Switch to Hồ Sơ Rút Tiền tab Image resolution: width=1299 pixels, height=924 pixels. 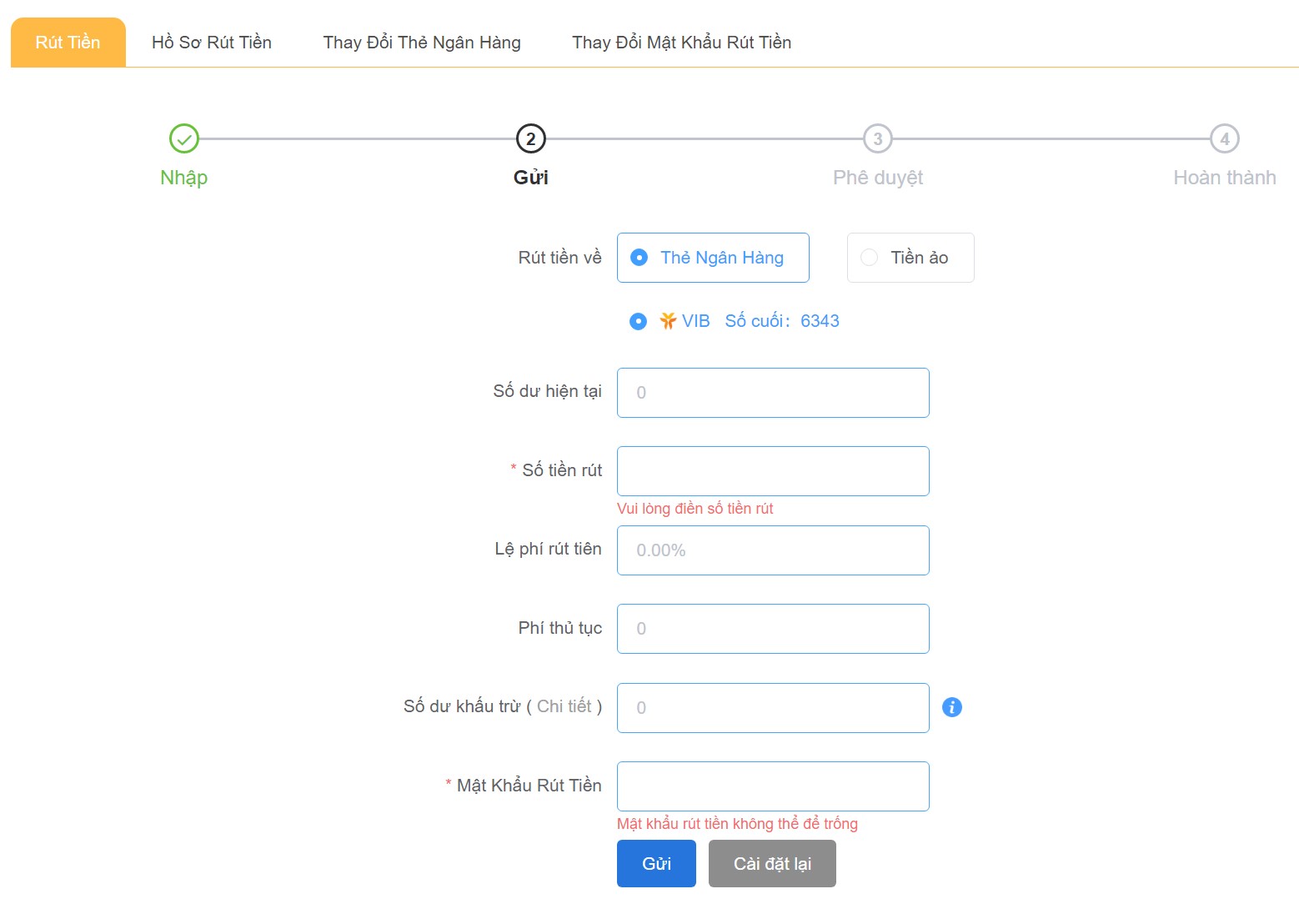(x=212, y=43)
